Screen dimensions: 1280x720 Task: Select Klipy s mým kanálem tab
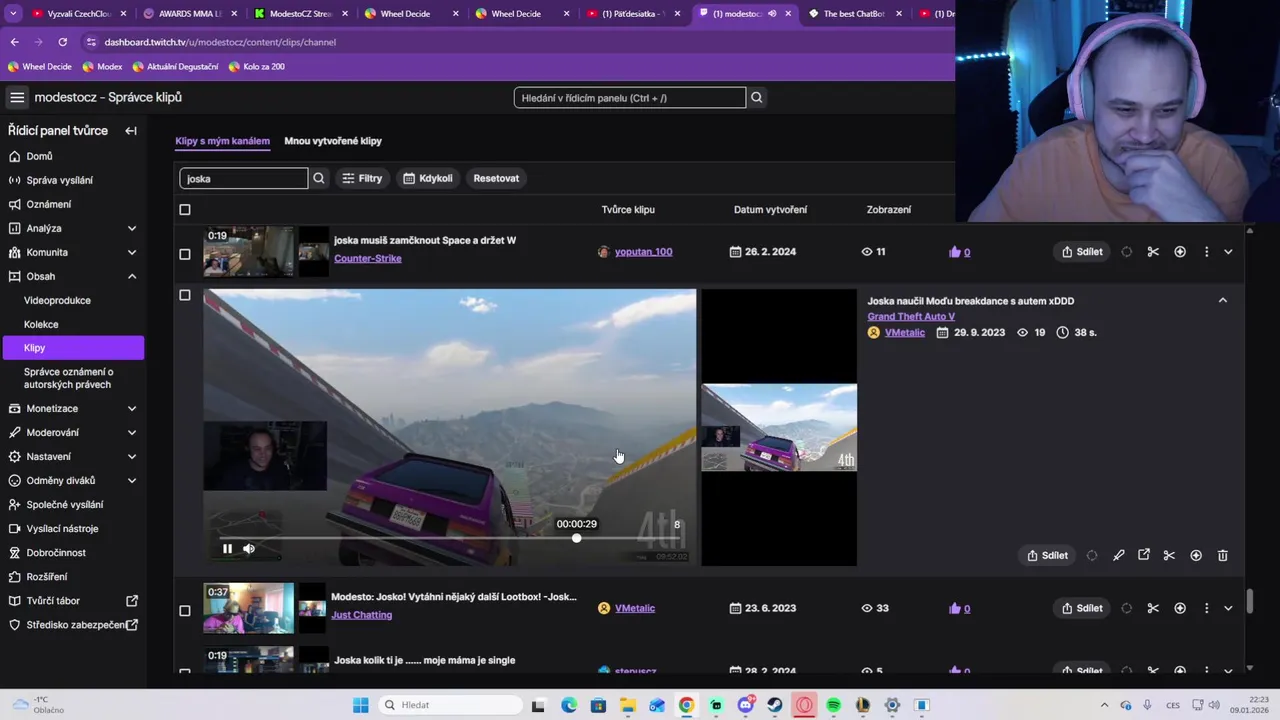(222, 141)
